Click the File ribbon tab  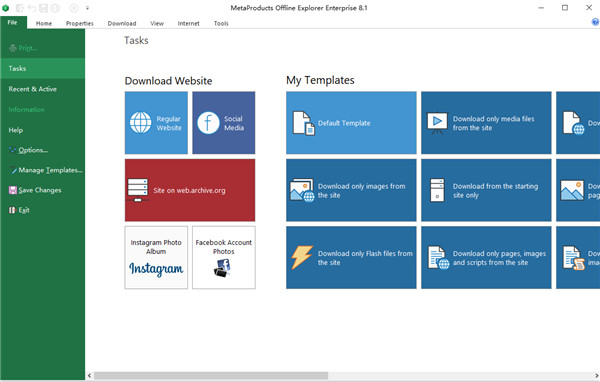point(13,22)
